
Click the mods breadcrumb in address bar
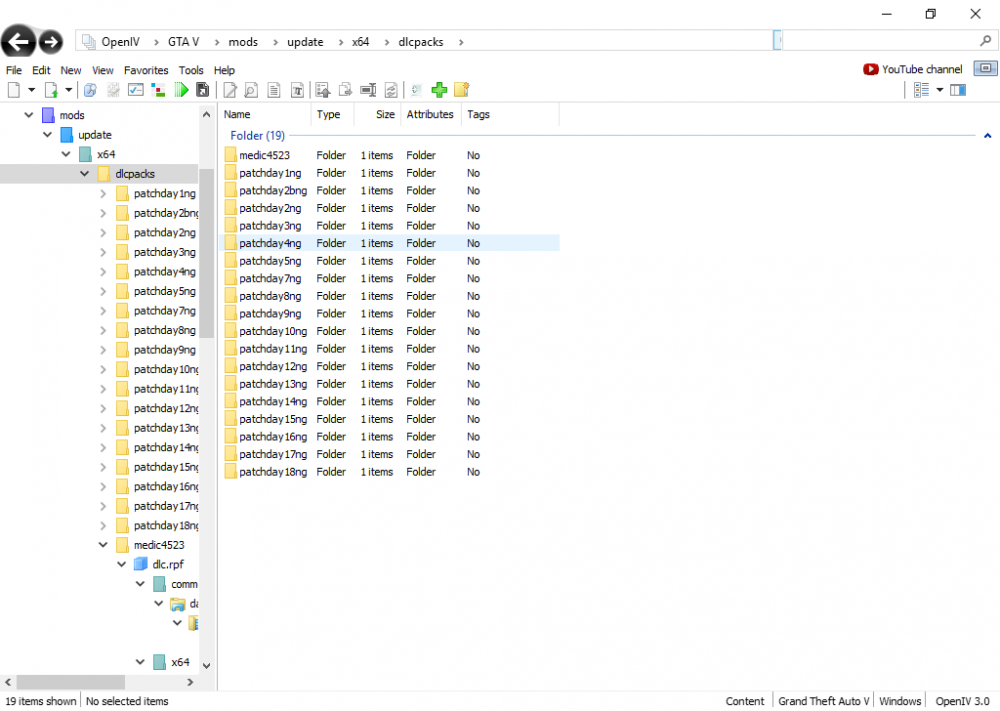tap(243, 42)
